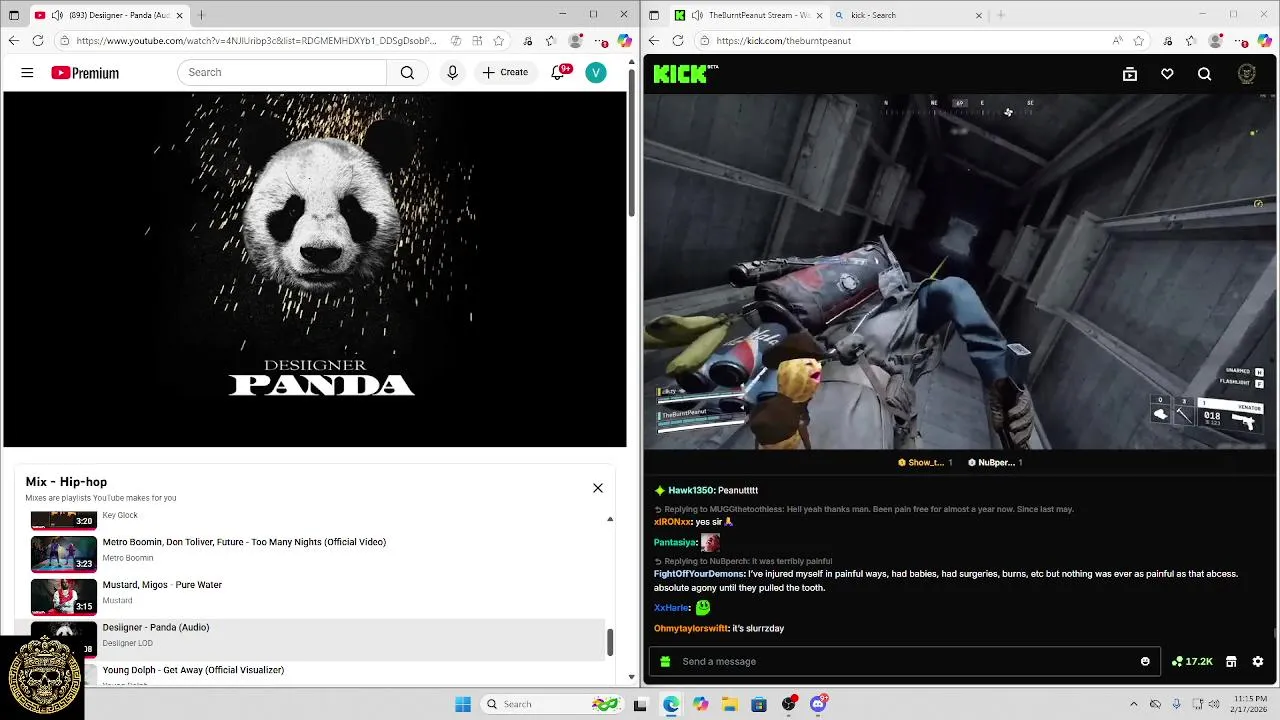Viewport: 1280px width, 720px height.
Task: Open Kick search magnifier icon
Action: pyautogui.click(x=1204, y=74)
